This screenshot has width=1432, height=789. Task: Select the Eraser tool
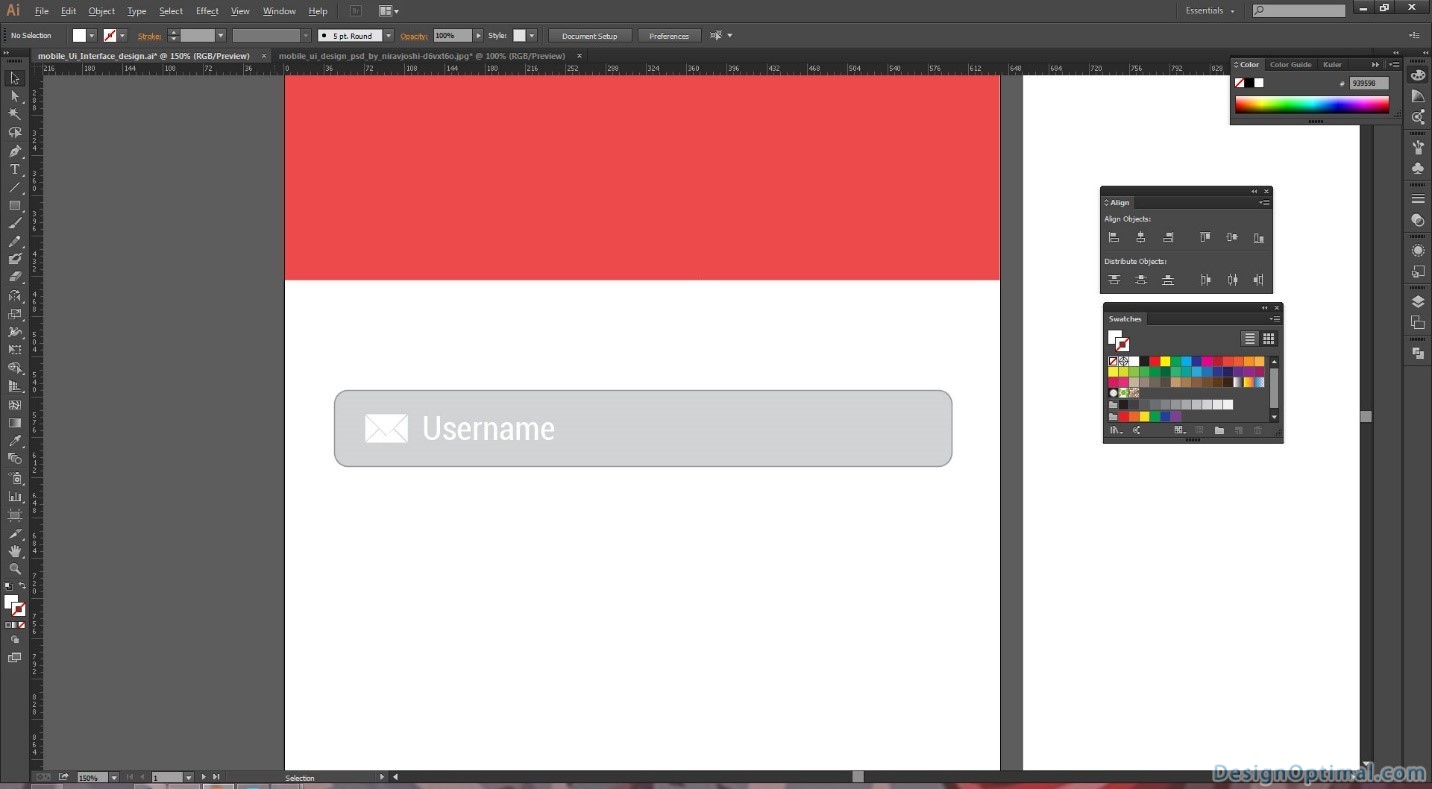(x=15, y=277)
